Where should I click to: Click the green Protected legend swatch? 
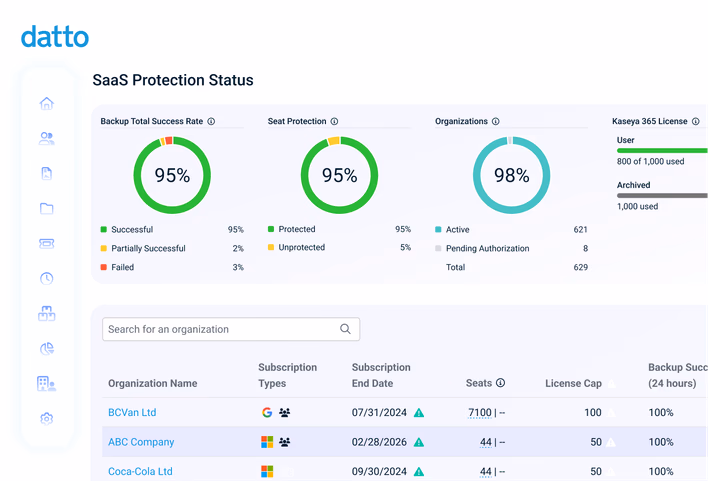(271, 229)
